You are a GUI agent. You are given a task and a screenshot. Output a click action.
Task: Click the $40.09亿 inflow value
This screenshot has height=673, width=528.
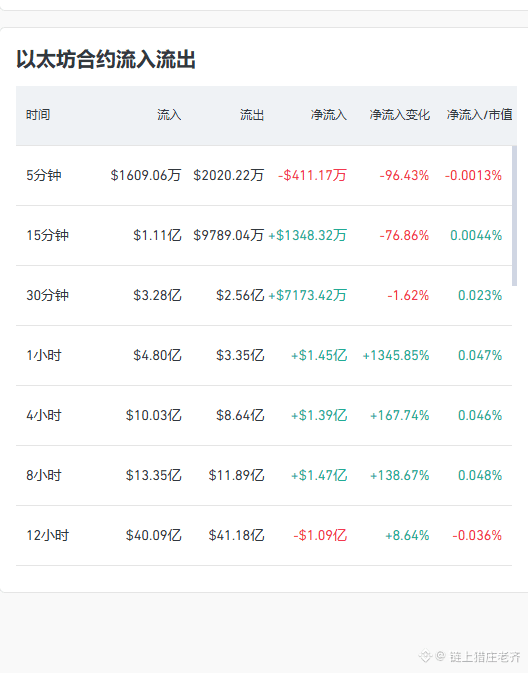[x=153, y=536]
